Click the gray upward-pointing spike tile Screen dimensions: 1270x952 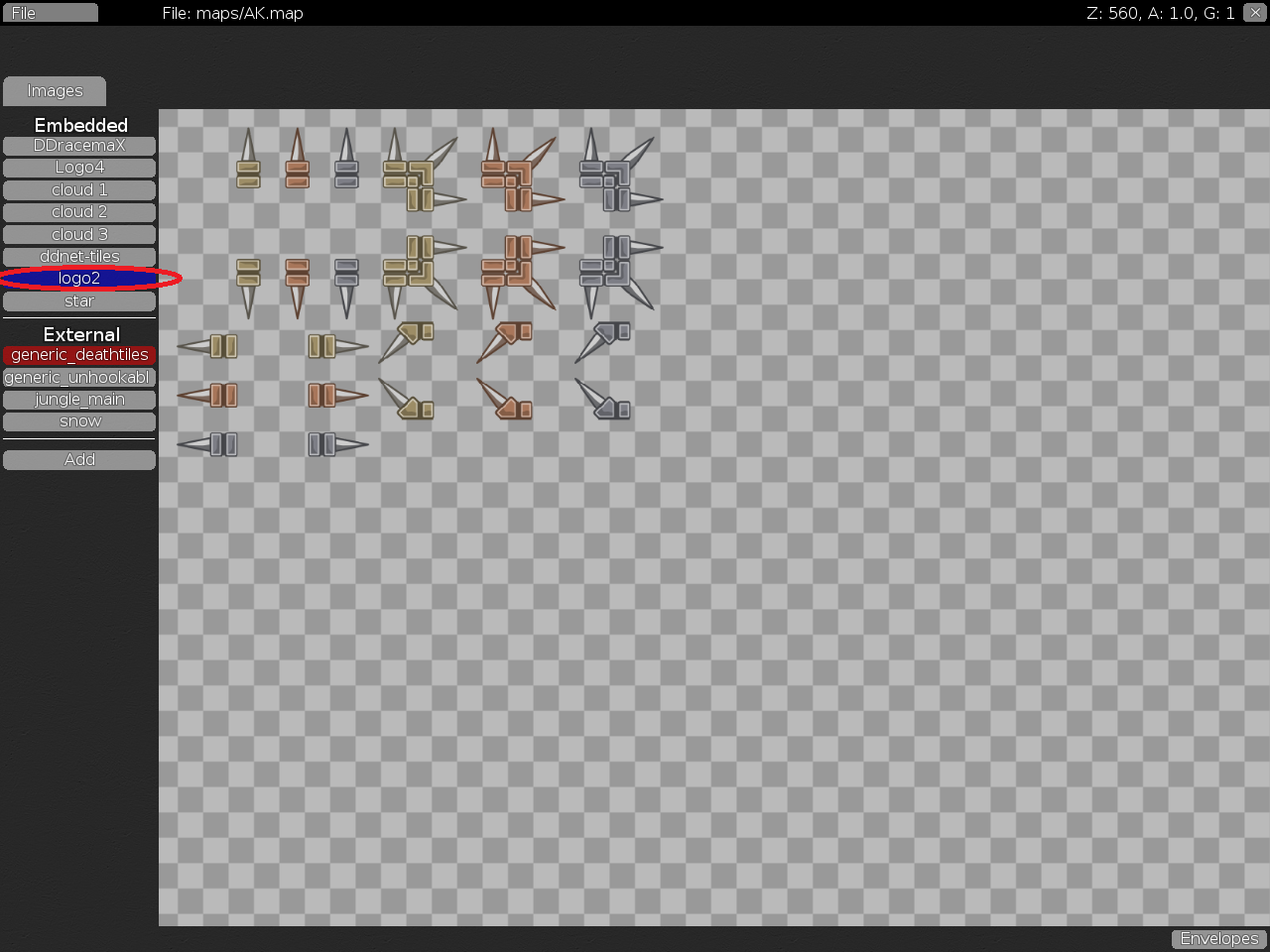(346, 161)
